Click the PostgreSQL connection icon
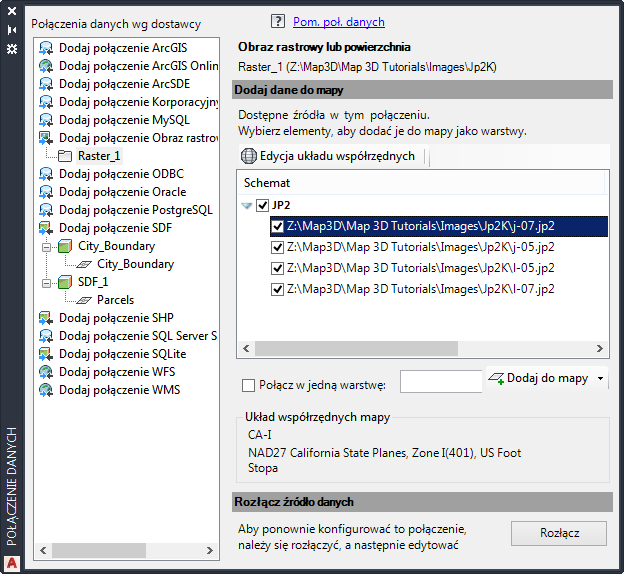 pyautogui.click(x=46, y=210)
